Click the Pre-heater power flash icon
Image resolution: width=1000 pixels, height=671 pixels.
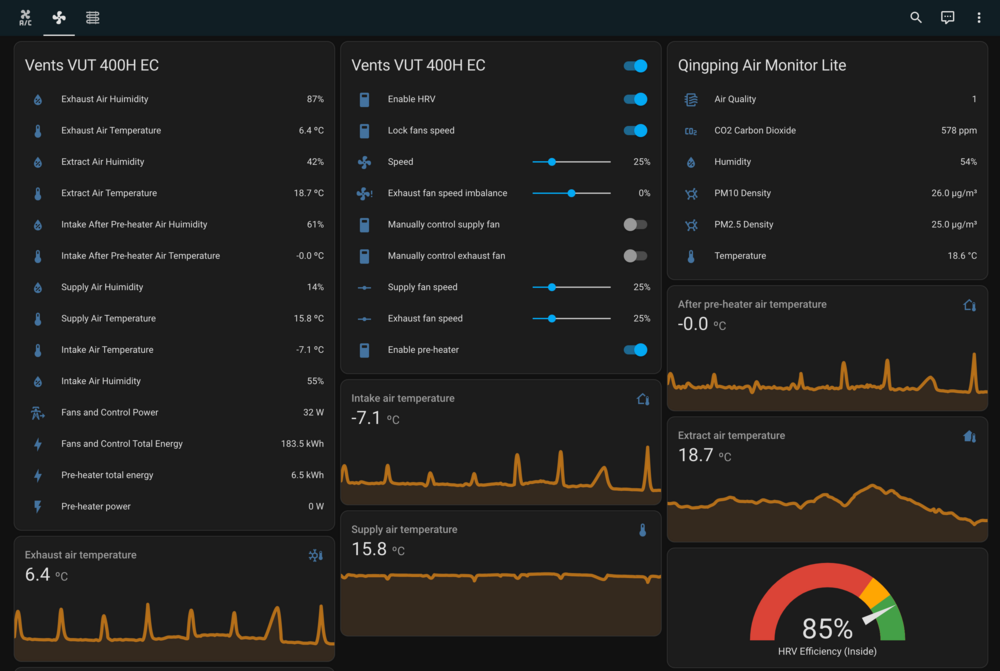38,507
